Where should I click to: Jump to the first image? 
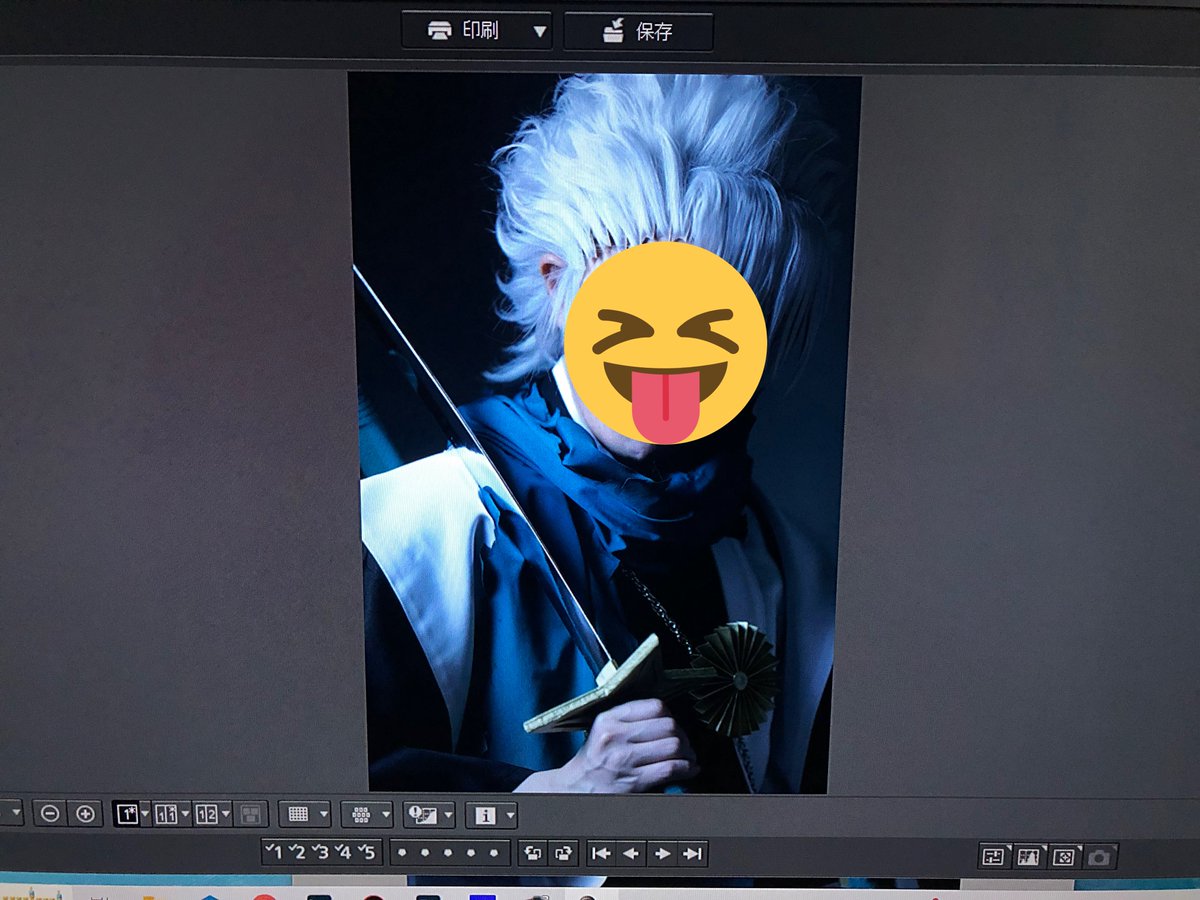601,853
